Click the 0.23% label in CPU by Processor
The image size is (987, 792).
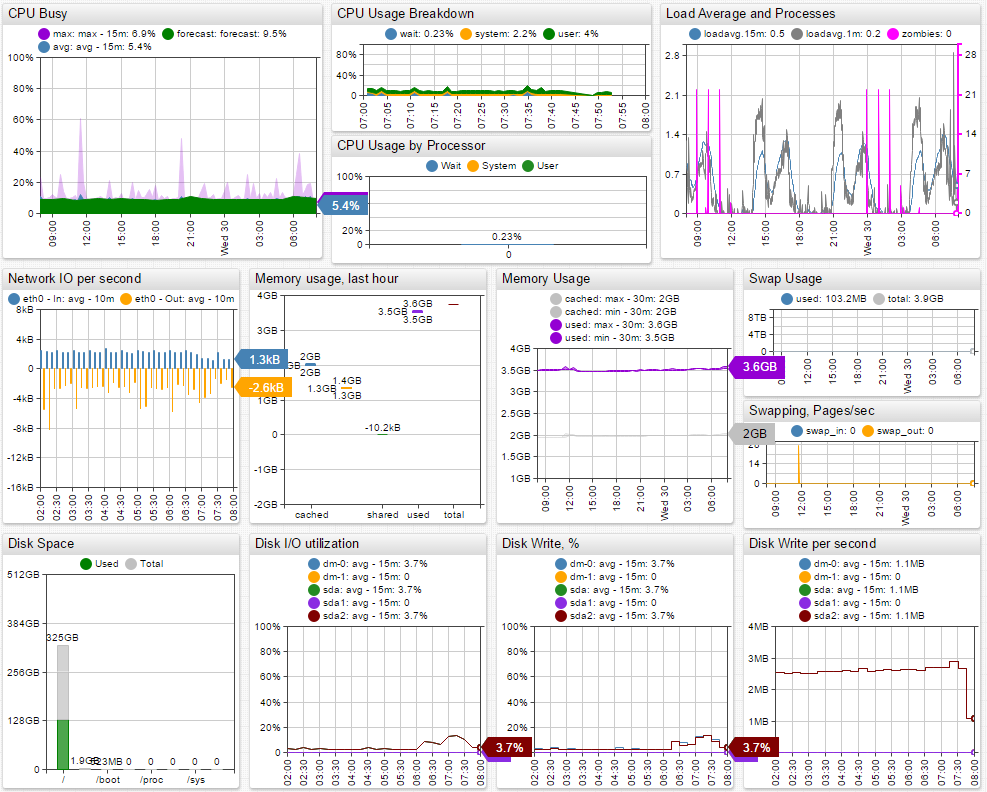coord(507,237)
